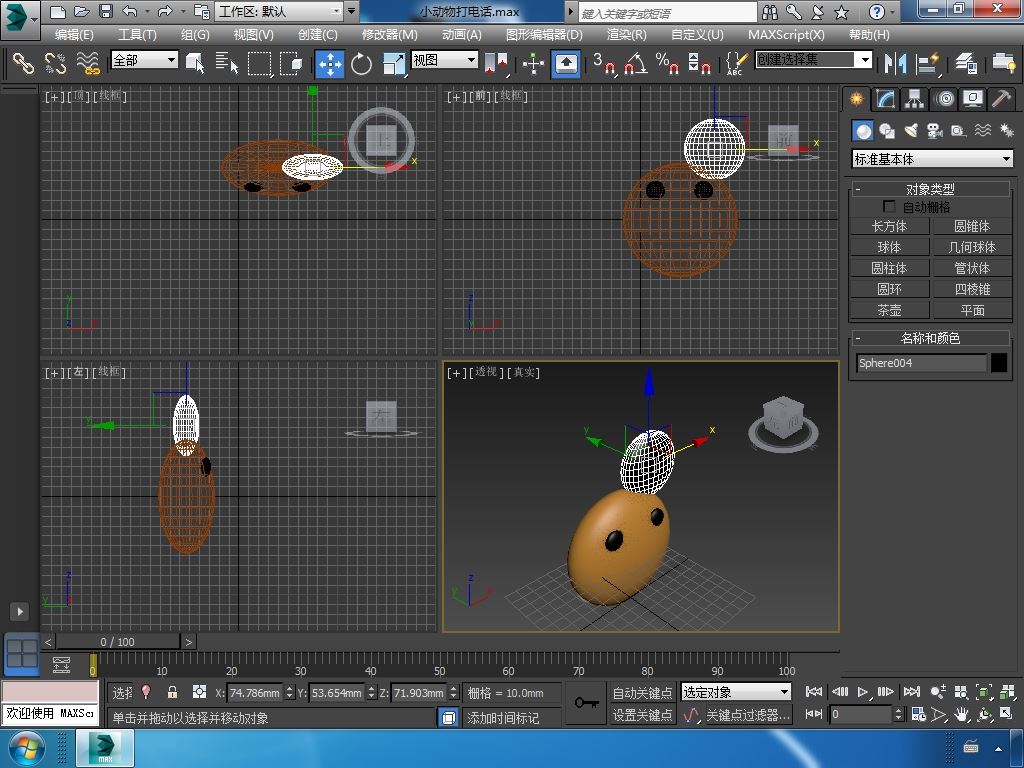This screenshot has height=768, width=1024.
Task: Click the black object color swatch
Action: coord(999,363)
